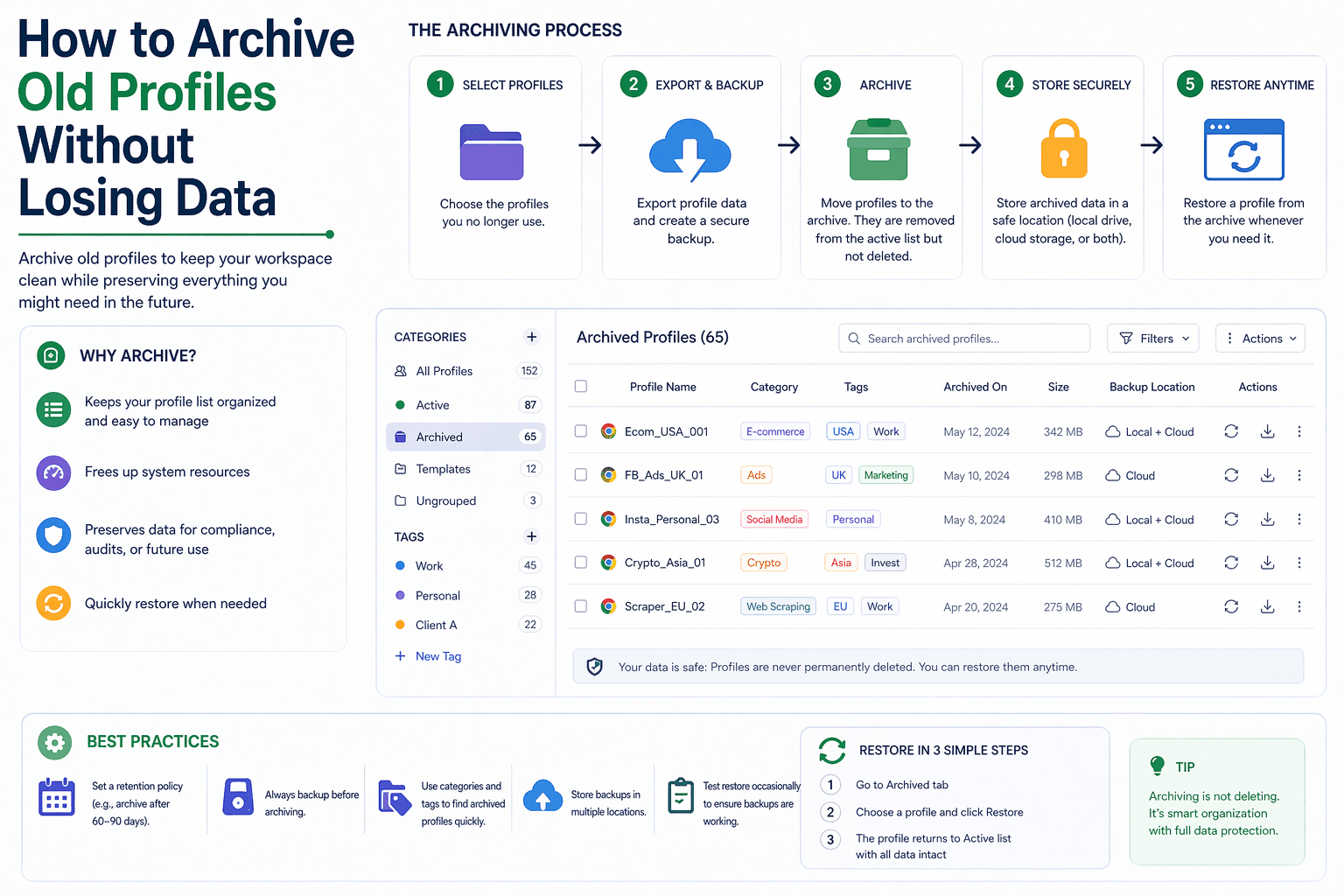The height and width of the screenshot is (896, 1344).
Task: Open more options for Crypto_Asia_01 row
Action: click(x=1299, y=563)
